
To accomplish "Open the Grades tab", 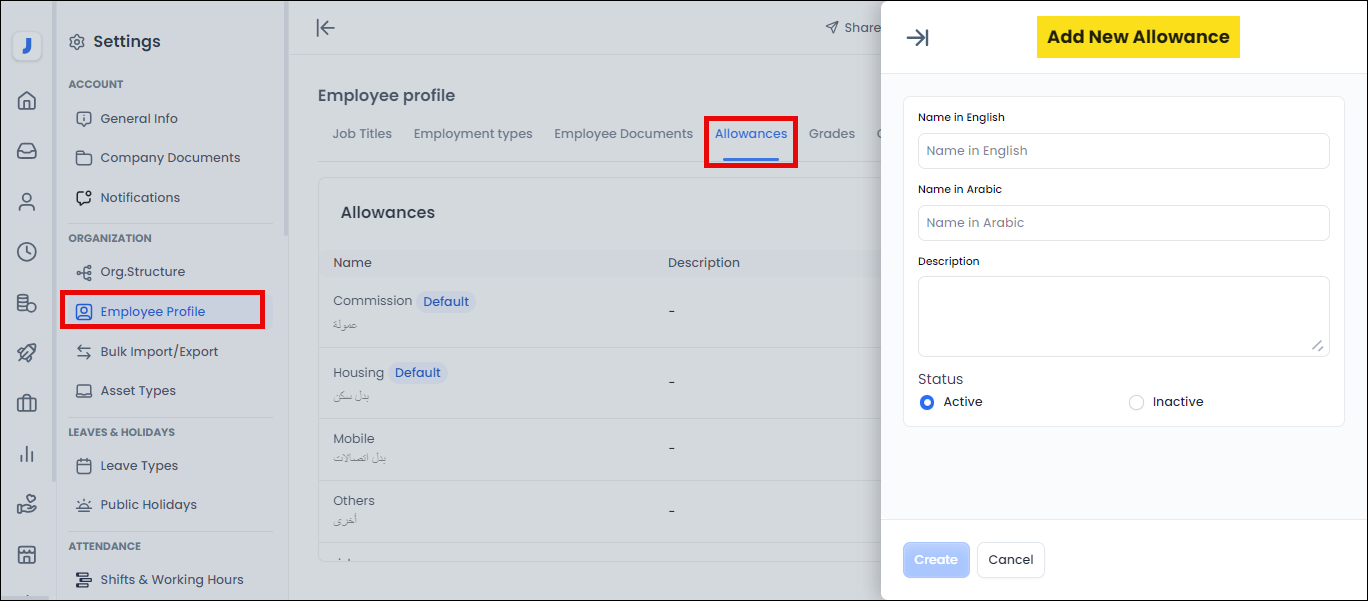I will (831, 134).
